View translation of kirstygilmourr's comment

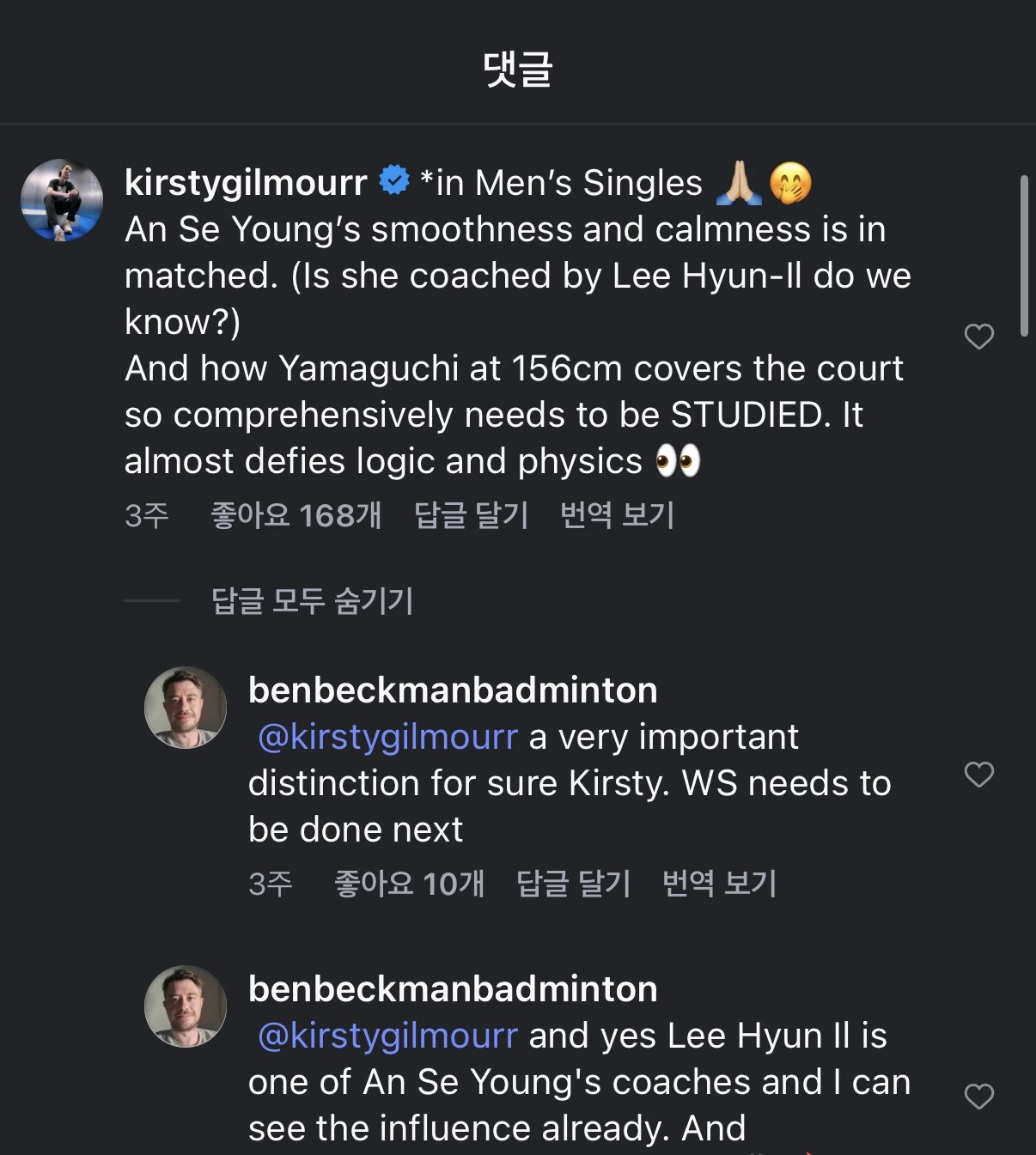coord(617,515)
